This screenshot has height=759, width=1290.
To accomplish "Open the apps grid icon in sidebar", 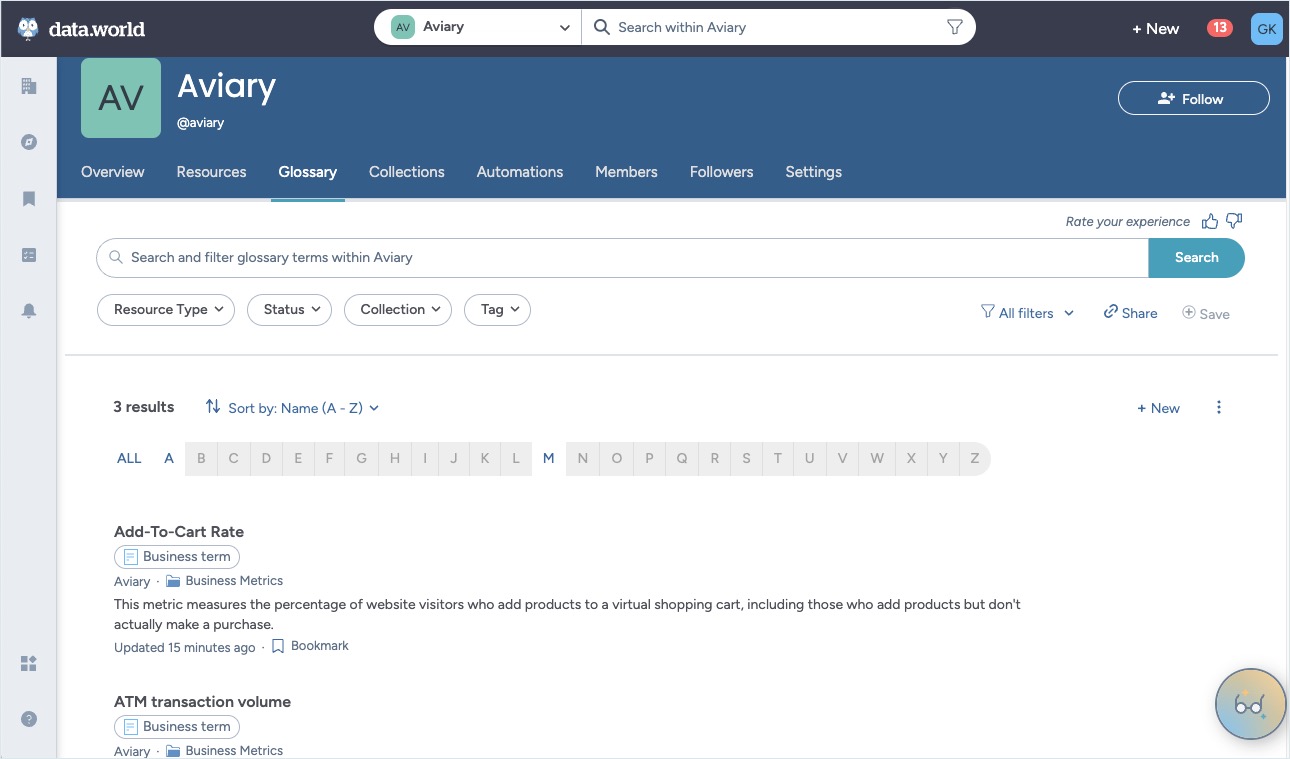I will click(29, 663).
